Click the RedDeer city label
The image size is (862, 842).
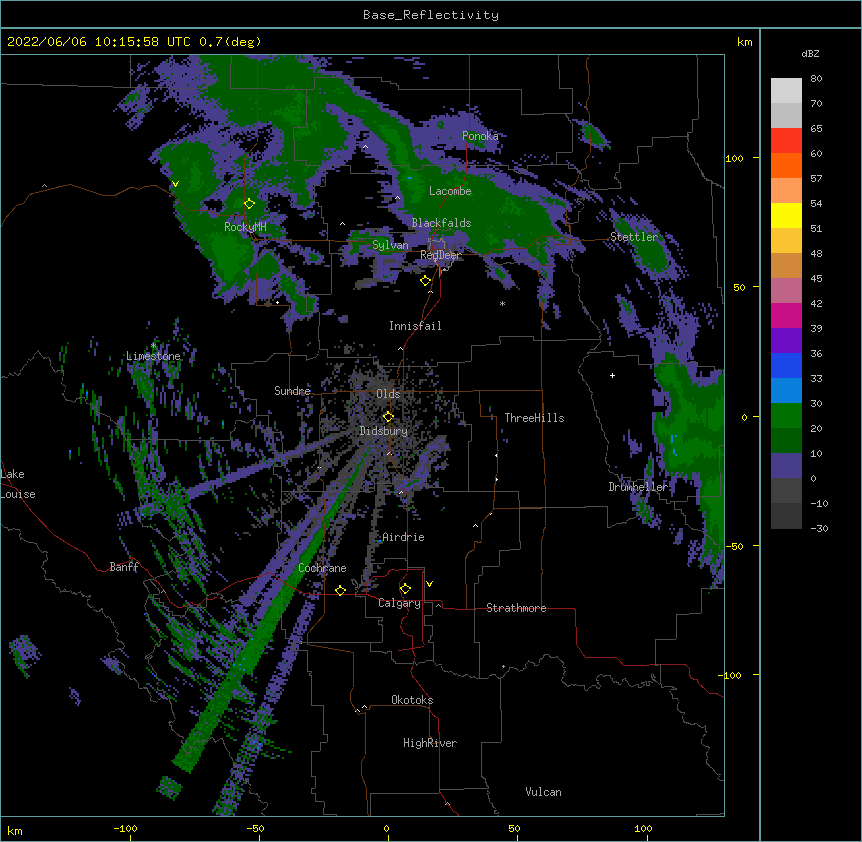441,255
